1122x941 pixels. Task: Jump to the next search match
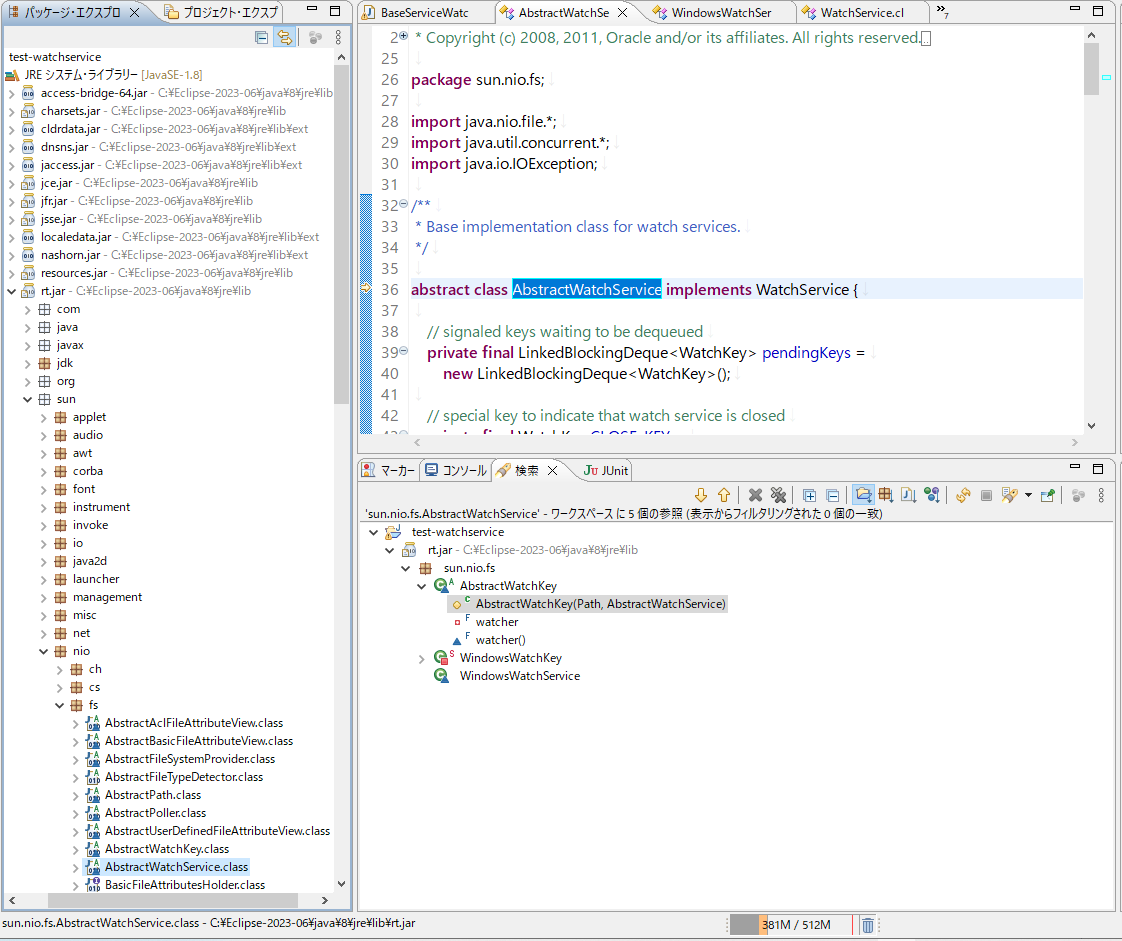point(701,494)
